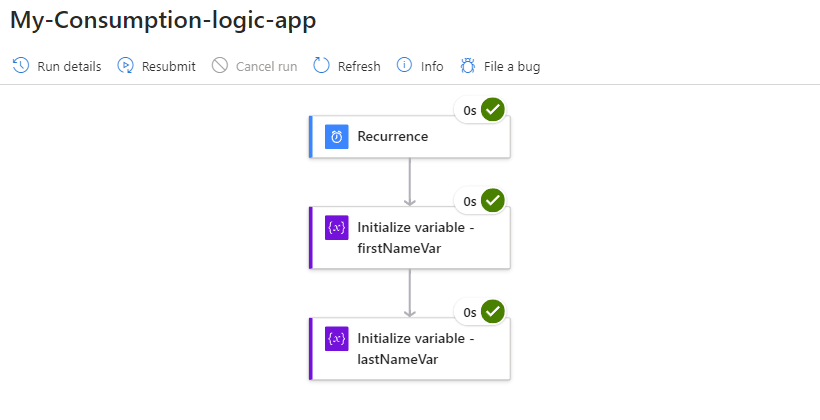Click the Info circle icon
Image resolution: width=820 pixels, height=420 pixels.
(405, 66)
